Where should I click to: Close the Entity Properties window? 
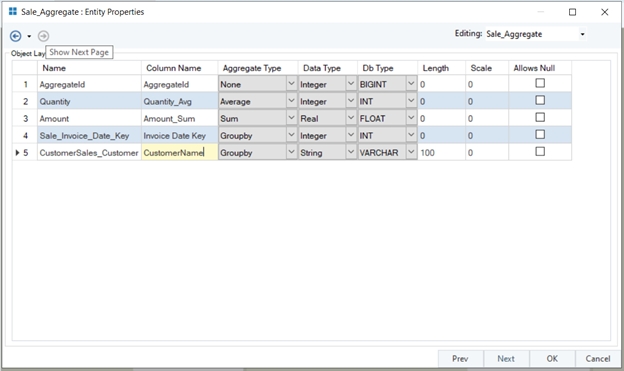click(604, 12)
